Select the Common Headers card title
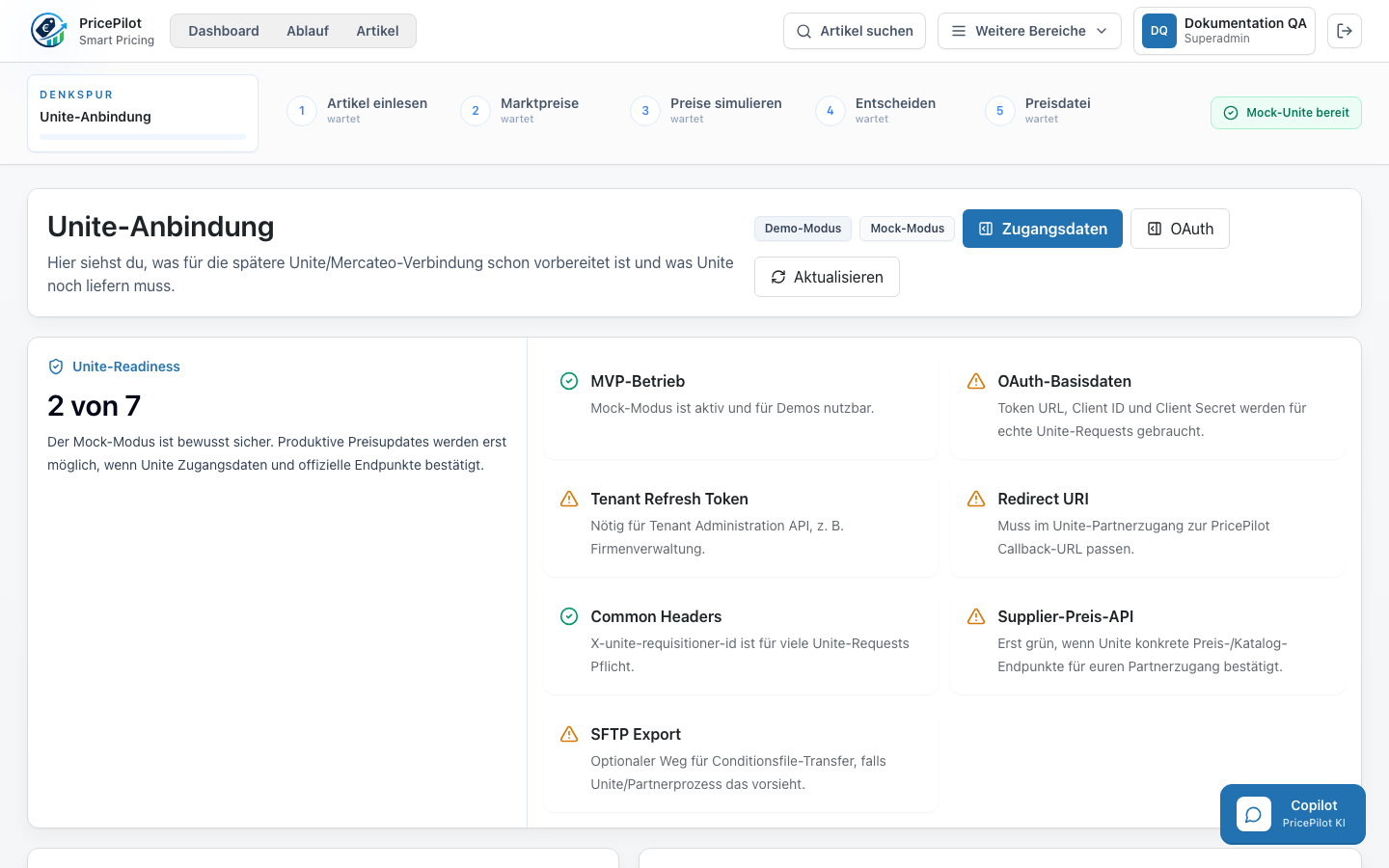The image size is (1389, 868). [x=656, y=616]
